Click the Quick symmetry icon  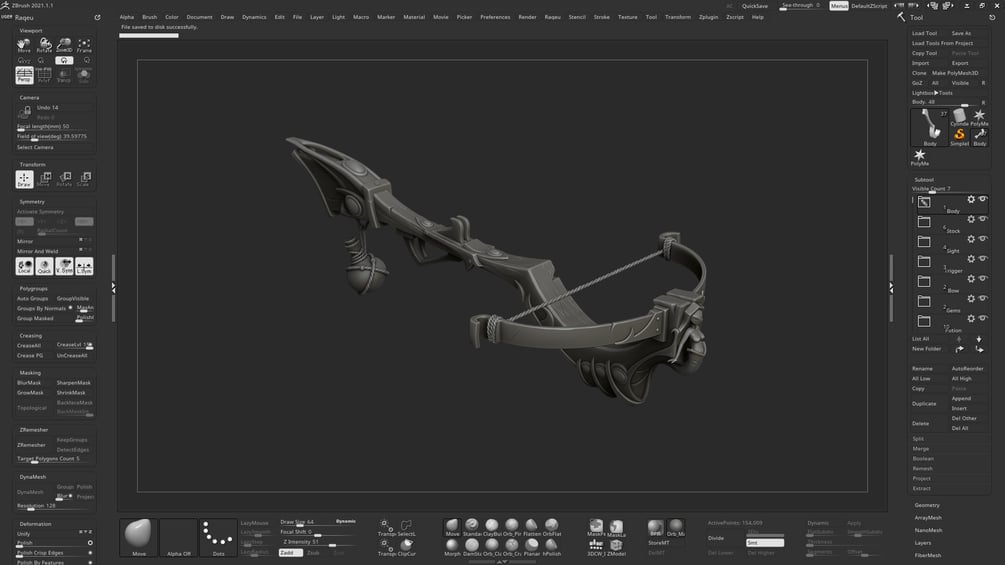44,266
